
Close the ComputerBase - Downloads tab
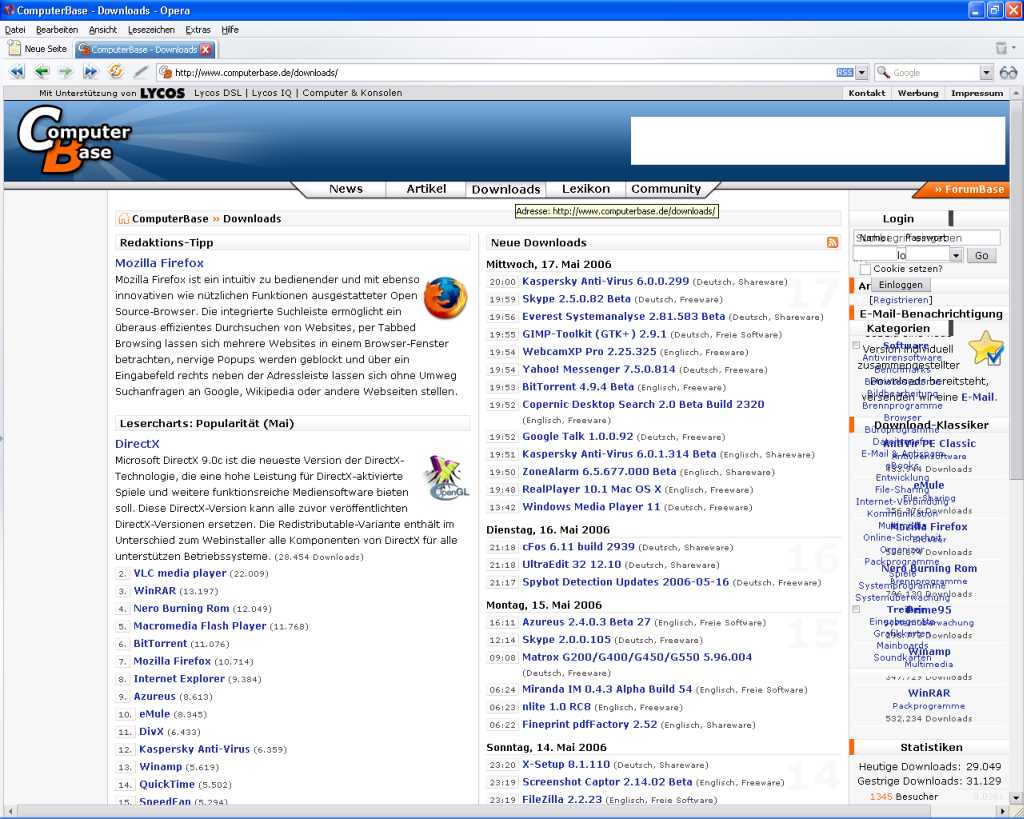pos(206,49)
